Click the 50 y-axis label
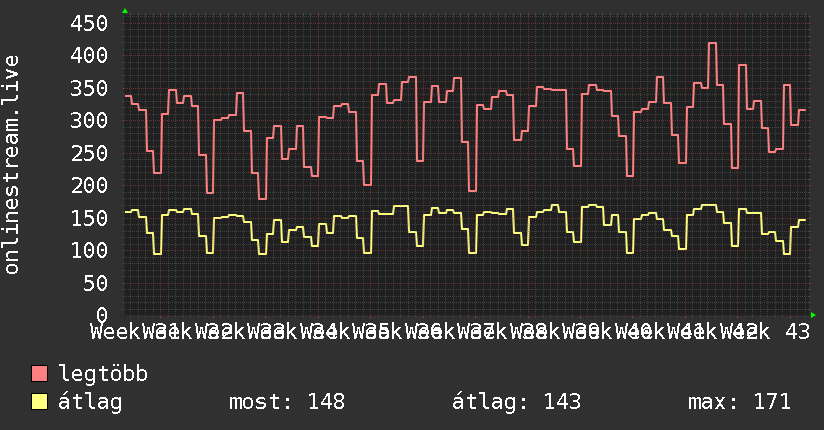 [x=95, y=283]
